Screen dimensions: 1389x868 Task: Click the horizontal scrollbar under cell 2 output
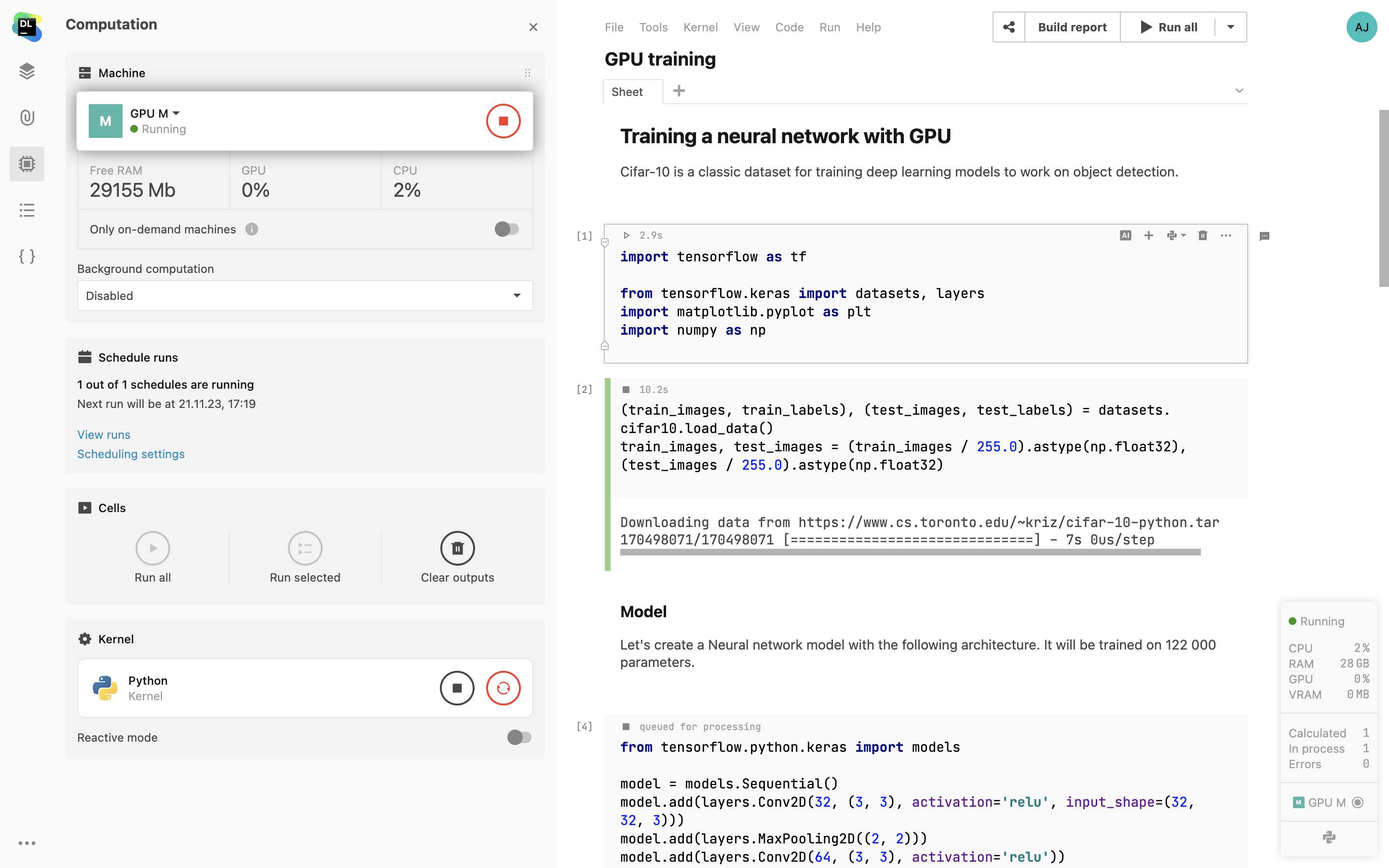tap(910, 552)
